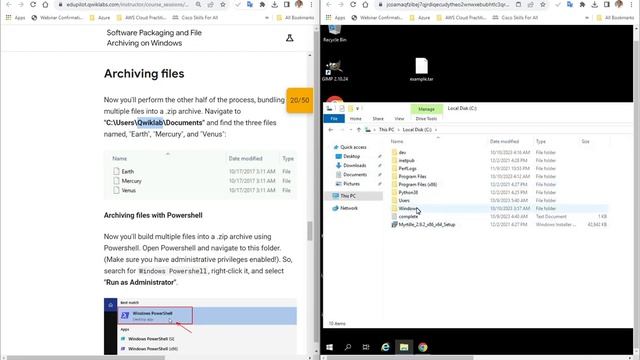Open AWS Cloud Practitioner bookmark in left browser
The width and height of the screenshot is (640, 360).
[141, 18]
